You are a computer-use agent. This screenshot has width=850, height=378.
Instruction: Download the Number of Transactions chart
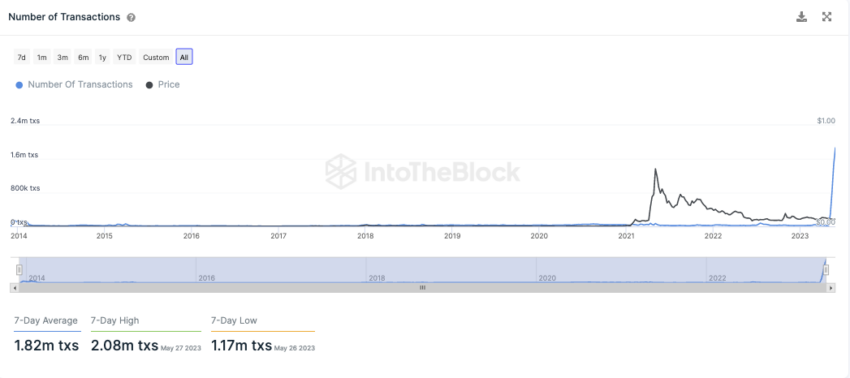[801, 17]
